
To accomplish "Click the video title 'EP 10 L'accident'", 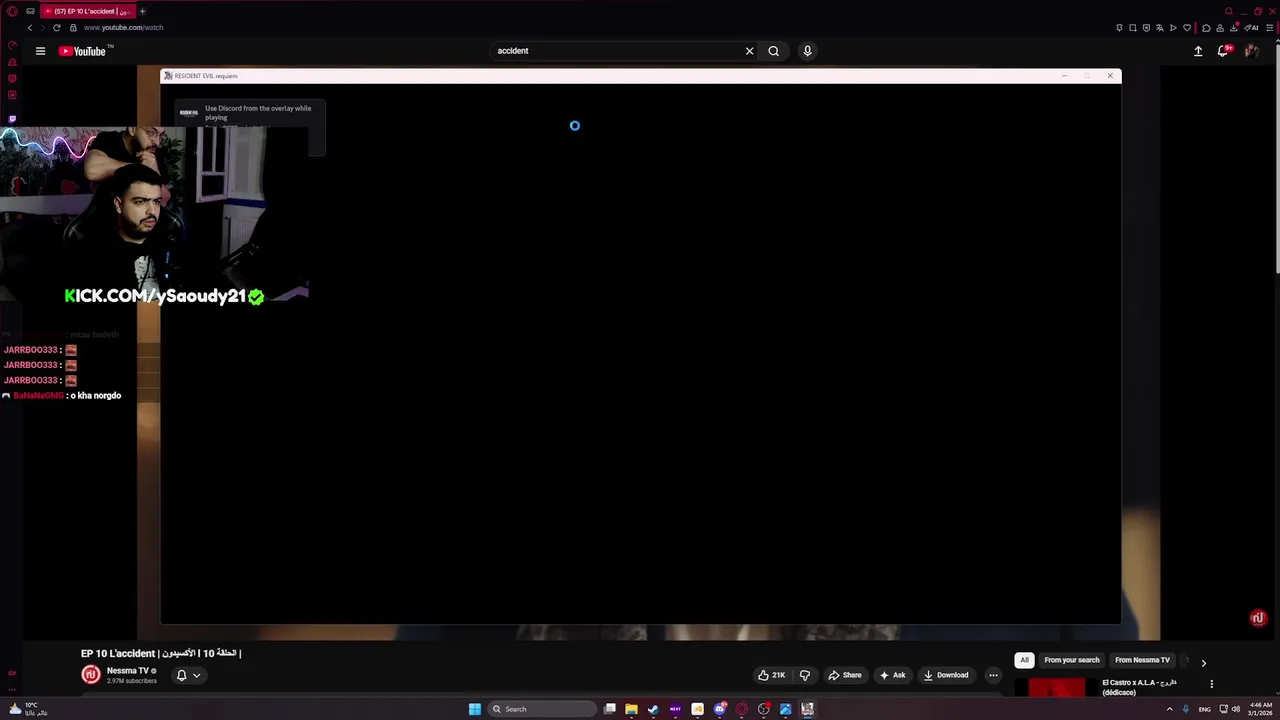I will coord(161,653).
